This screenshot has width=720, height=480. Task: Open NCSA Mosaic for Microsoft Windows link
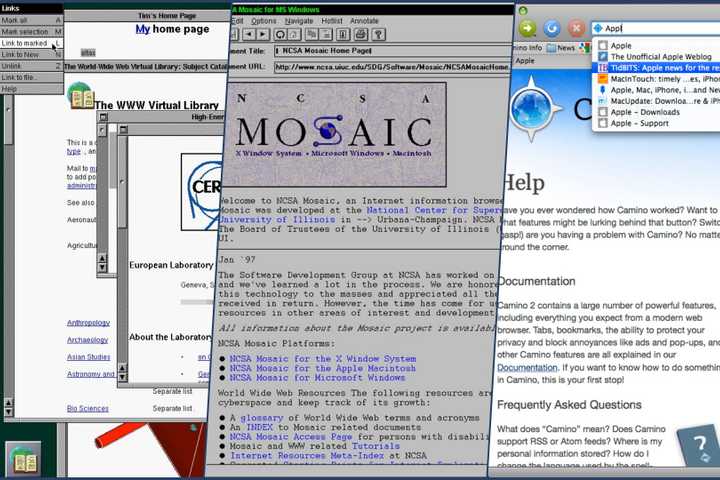tap(317, 378)
